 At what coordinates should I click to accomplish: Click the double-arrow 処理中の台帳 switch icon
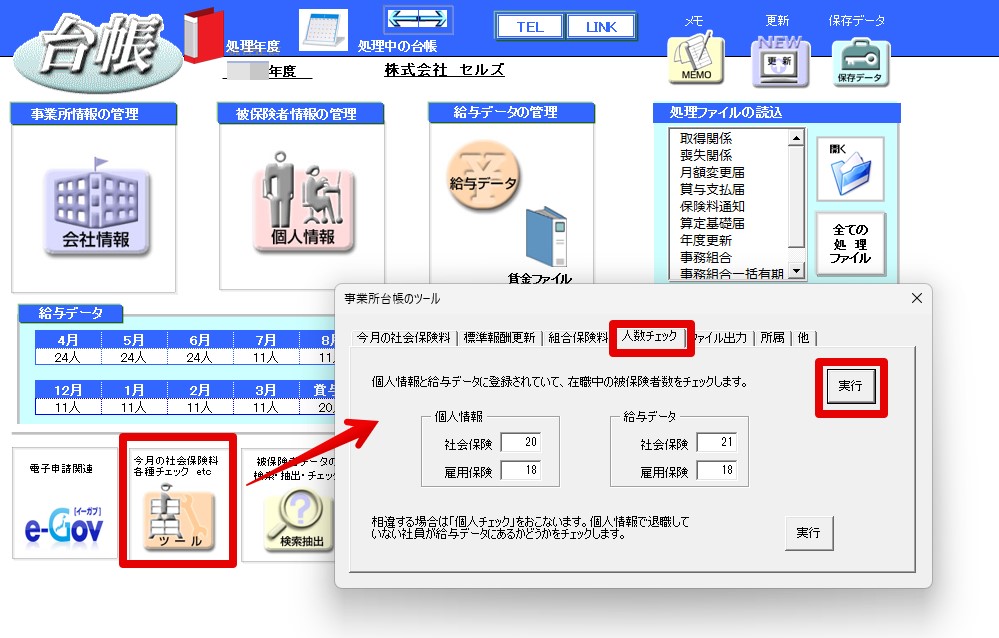click(x=418, y=19)
